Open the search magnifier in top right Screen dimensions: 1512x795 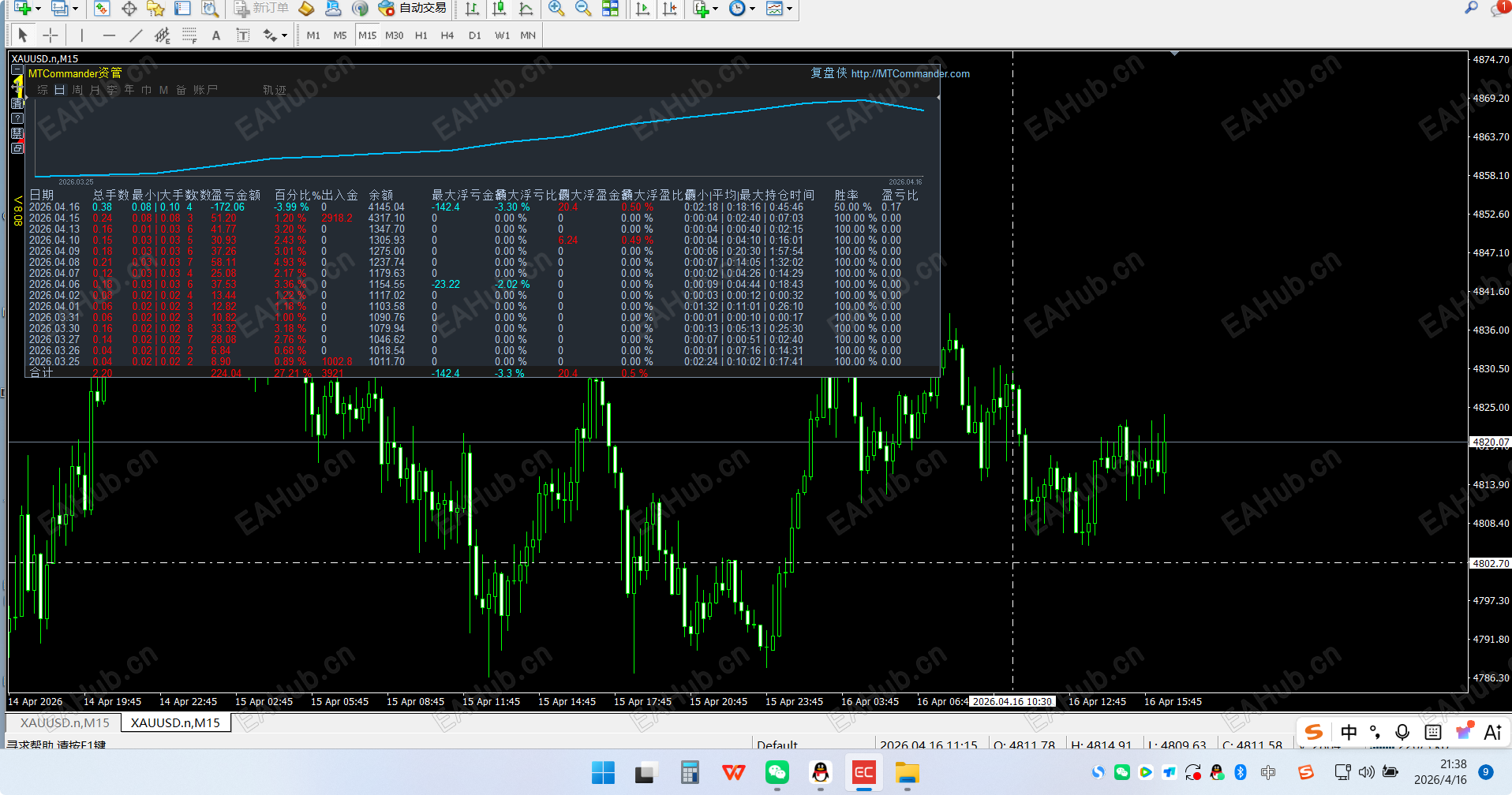tap(1471, 8)
